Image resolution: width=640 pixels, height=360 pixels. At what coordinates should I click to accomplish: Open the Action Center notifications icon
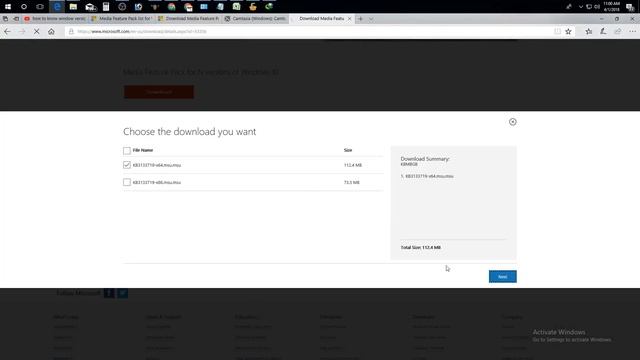(630, 7)
